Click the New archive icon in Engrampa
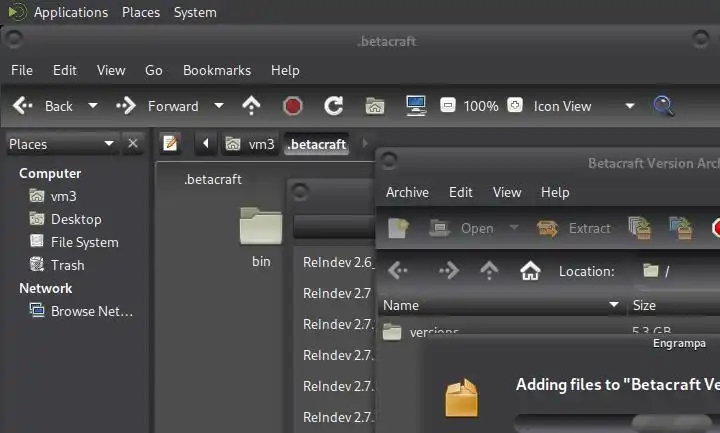Image resolution: width=720 pixels, height=433 pixels. click(x=398, y=228)
